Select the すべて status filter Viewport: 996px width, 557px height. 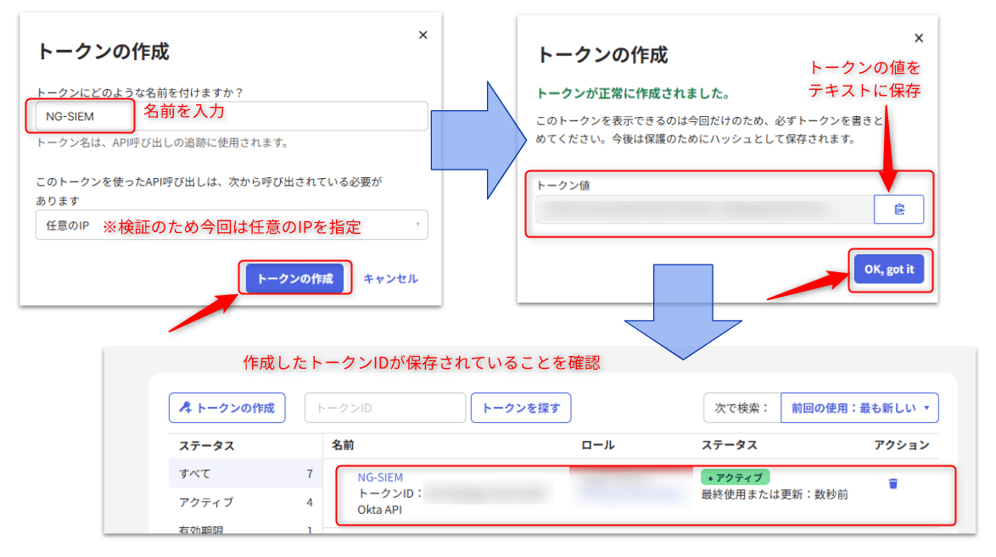coord(245,473)
